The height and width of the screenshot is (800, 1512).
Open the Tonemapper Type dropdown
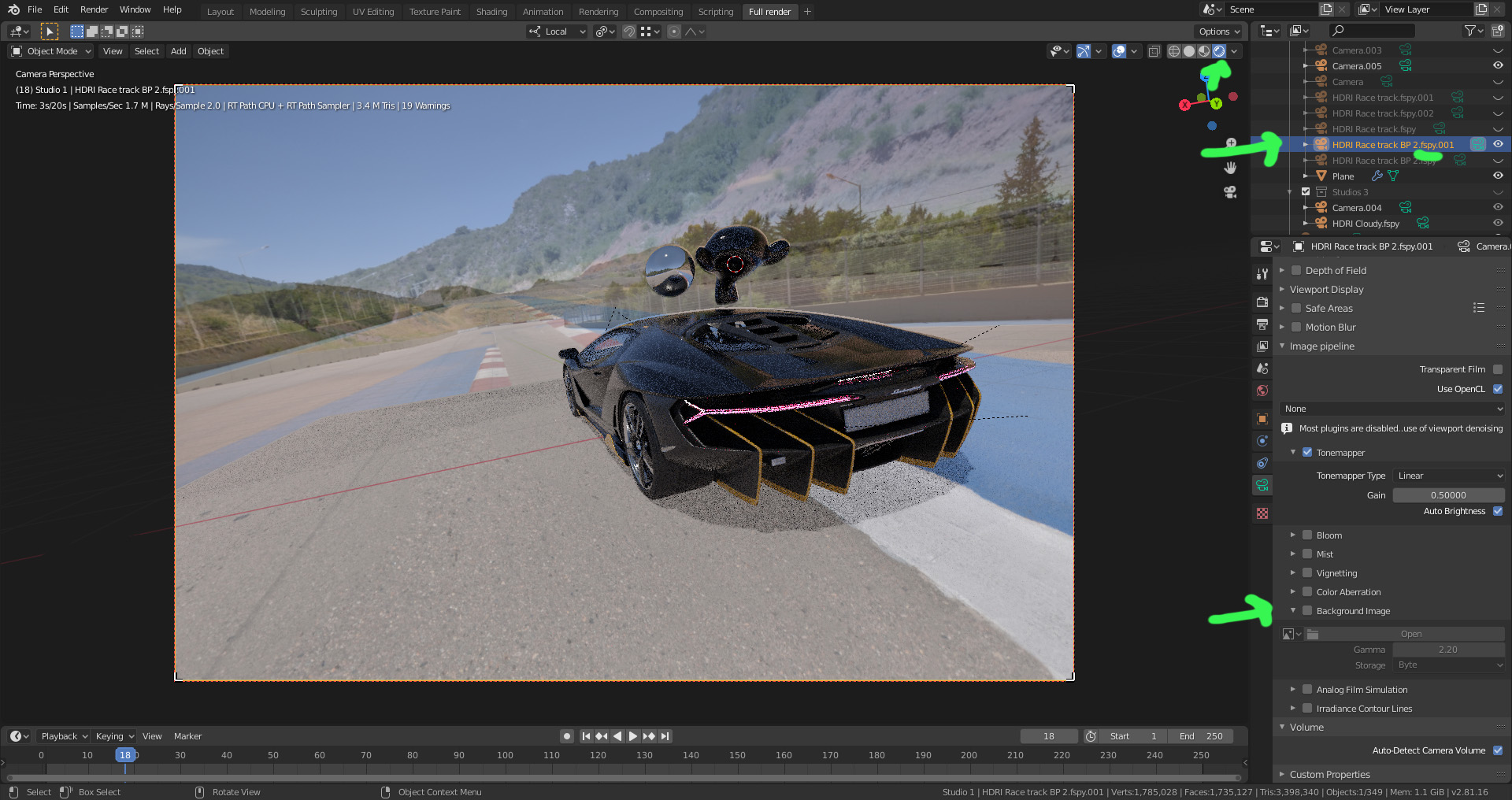pos(1449,476)
